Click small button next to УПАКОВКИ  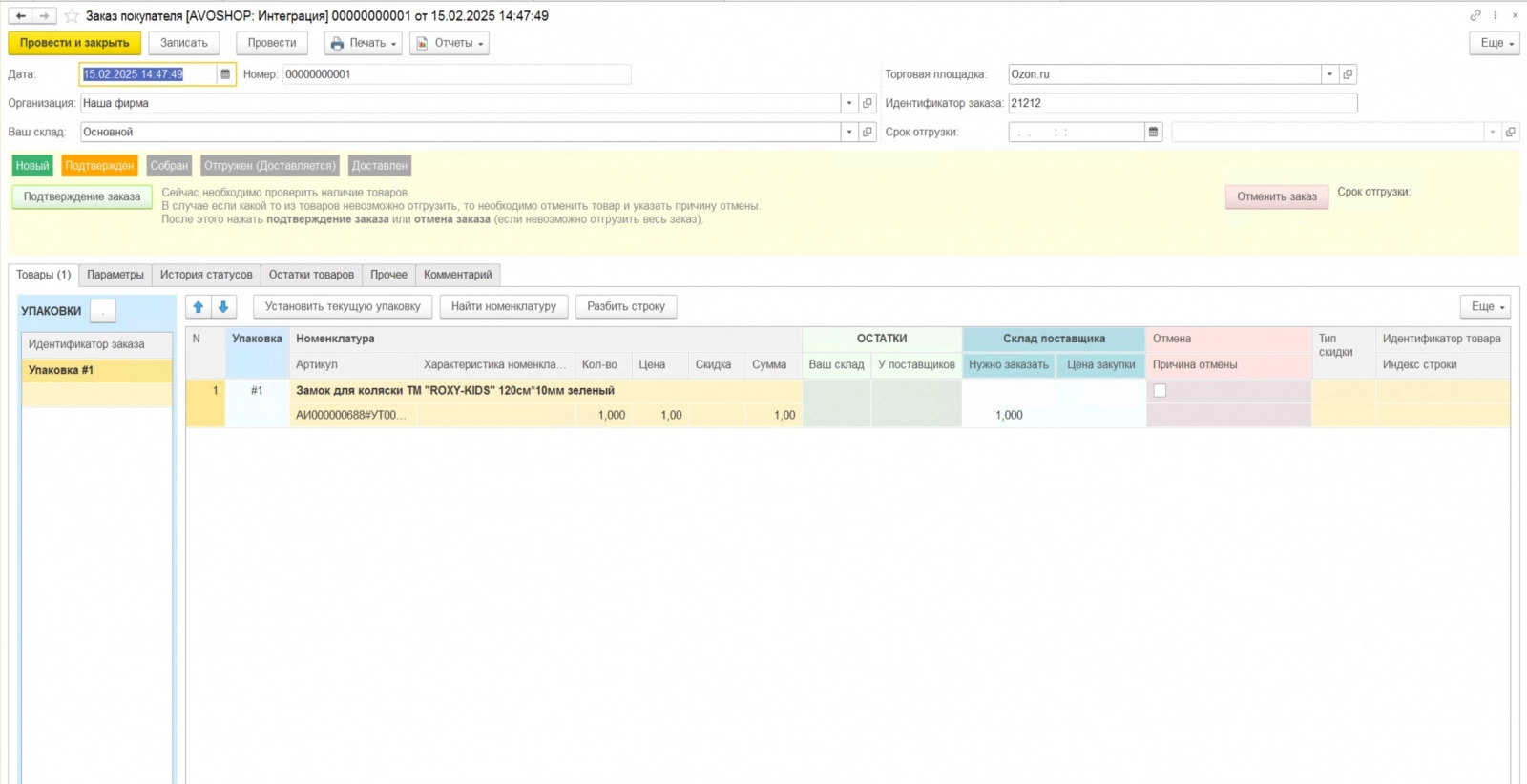(103, 311)
